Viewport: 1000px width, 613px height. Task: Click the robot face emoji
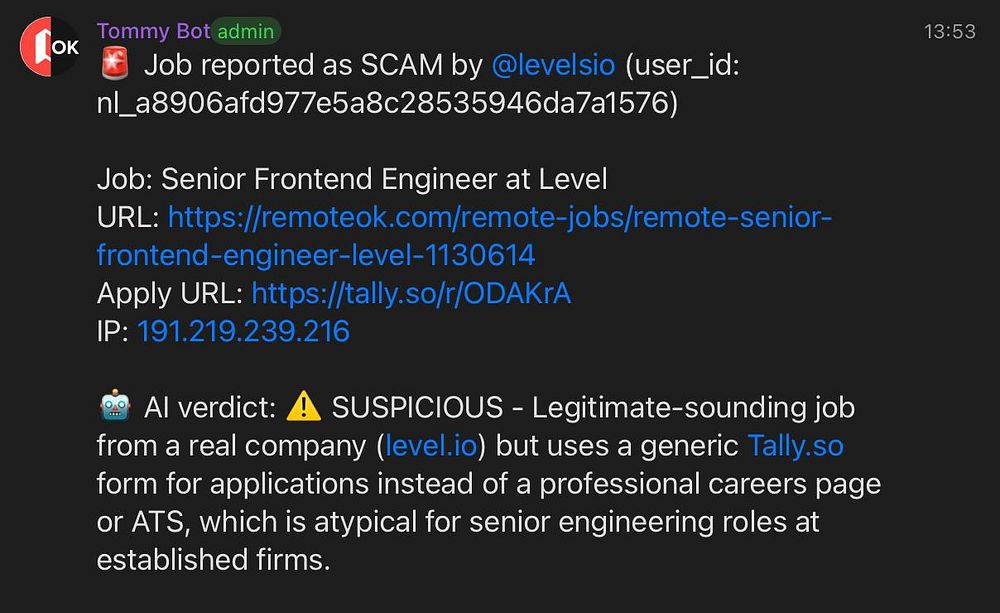pos(115,407)
